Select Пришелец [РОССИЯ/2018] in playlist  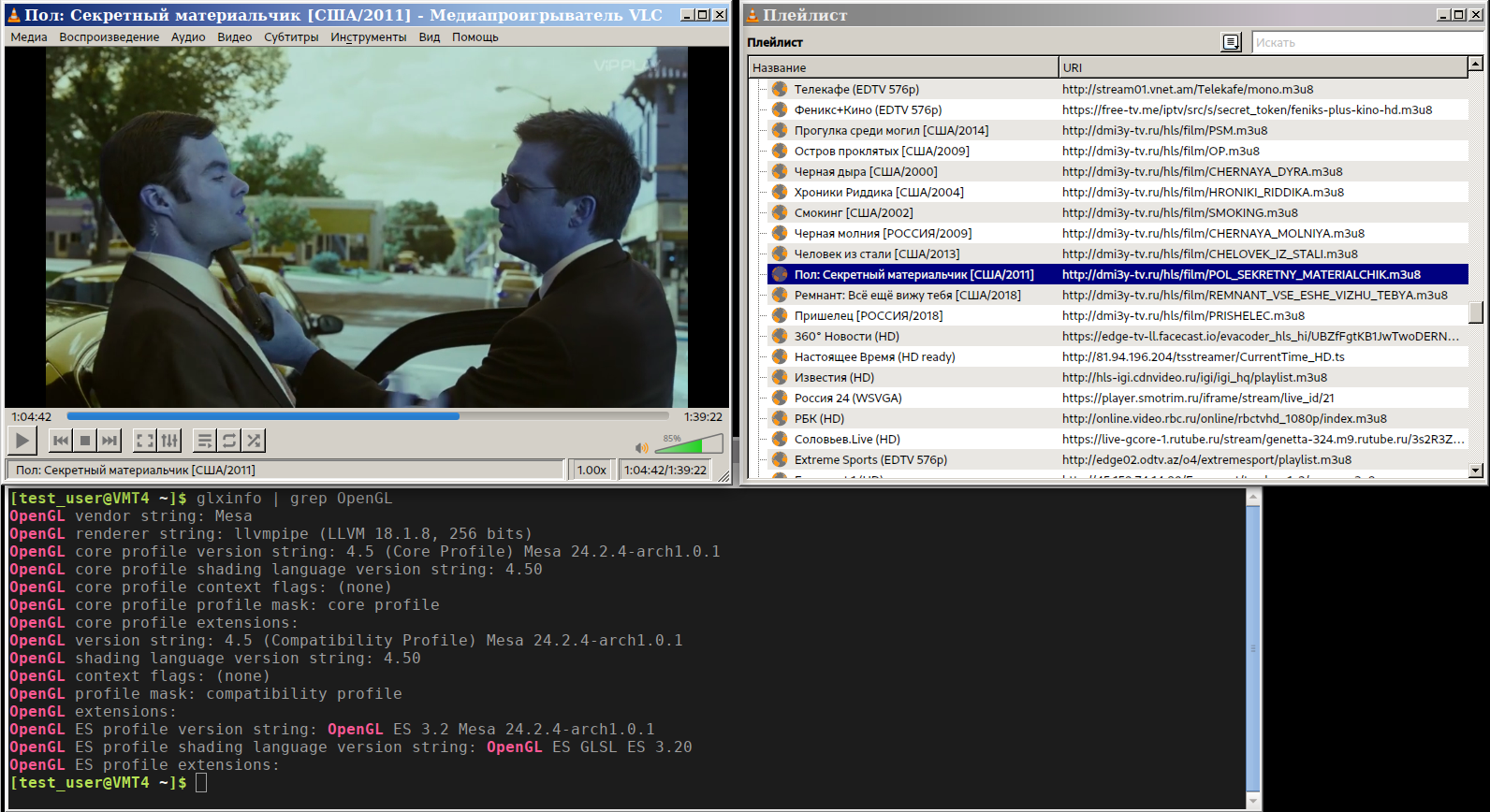[x=1117, y=315]
